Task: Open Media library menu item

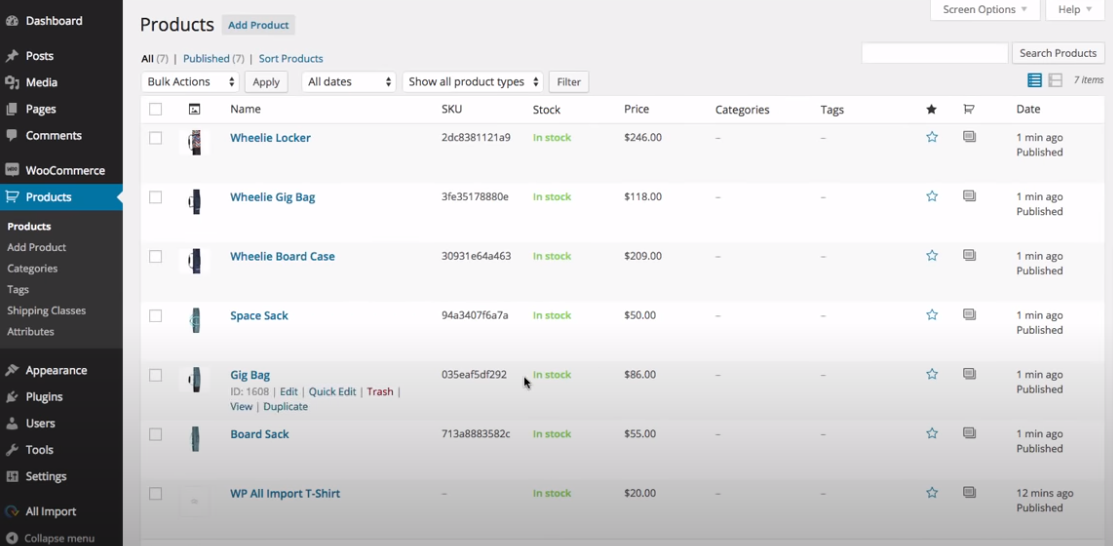Action: pos(41,82)
